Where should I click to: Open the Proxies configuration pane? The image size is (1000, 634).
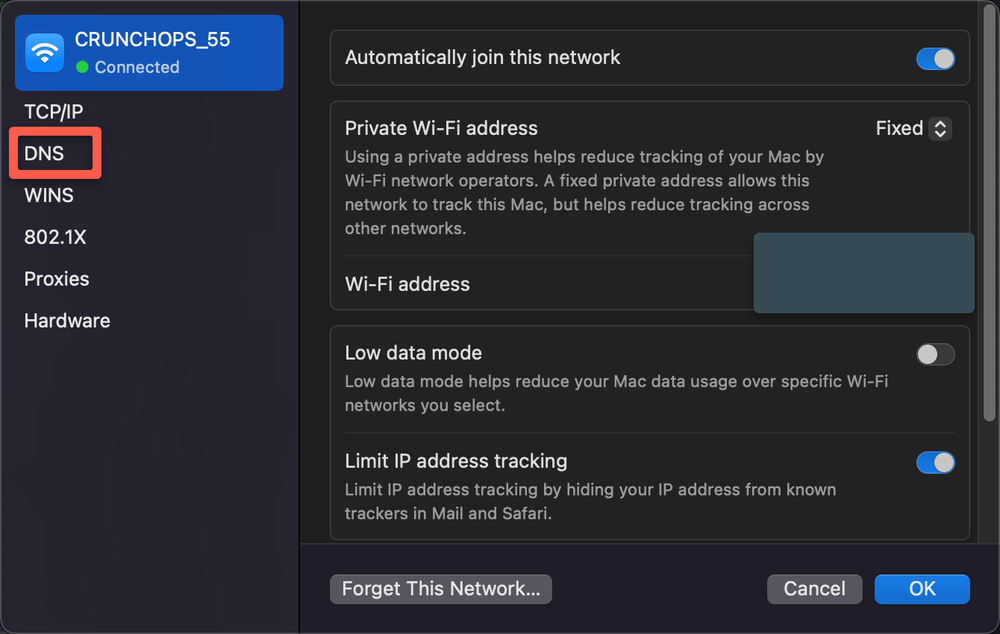(x=56, y=279)
